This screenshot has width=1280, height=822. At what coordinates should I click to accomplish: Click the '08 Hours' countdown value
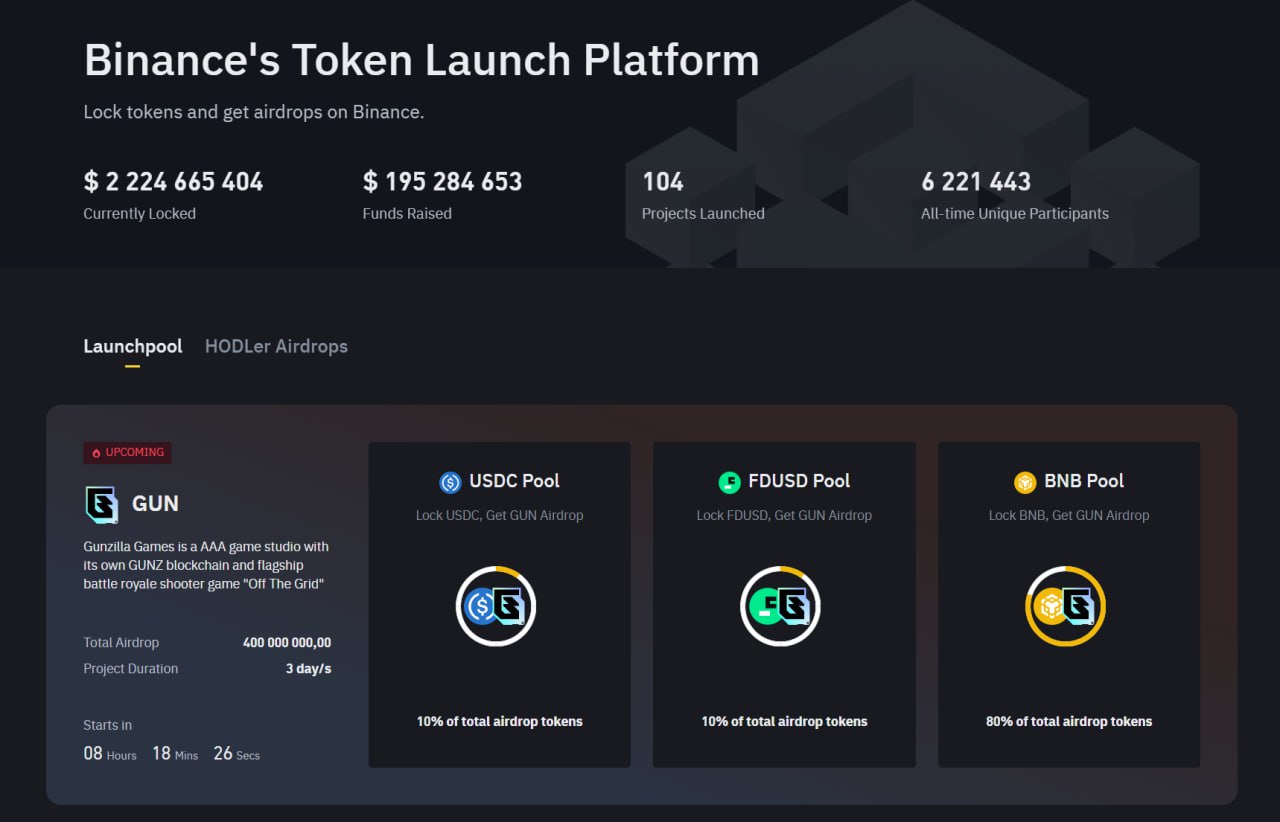tap(110, 754)
